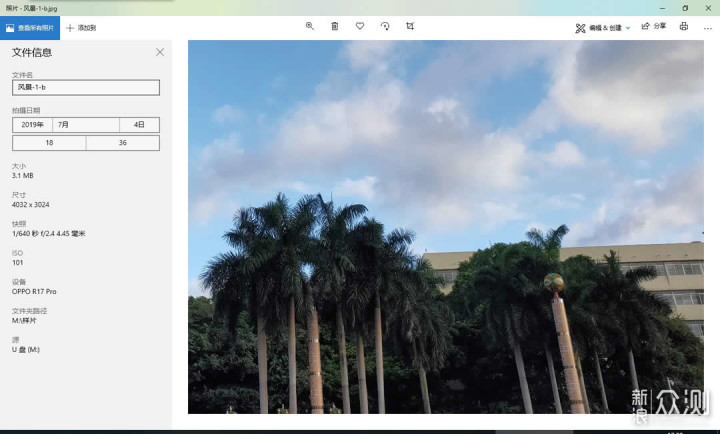720x434 pixels.
Task: Rotate the photo clockwise
Action: click(x=385, y=26)
